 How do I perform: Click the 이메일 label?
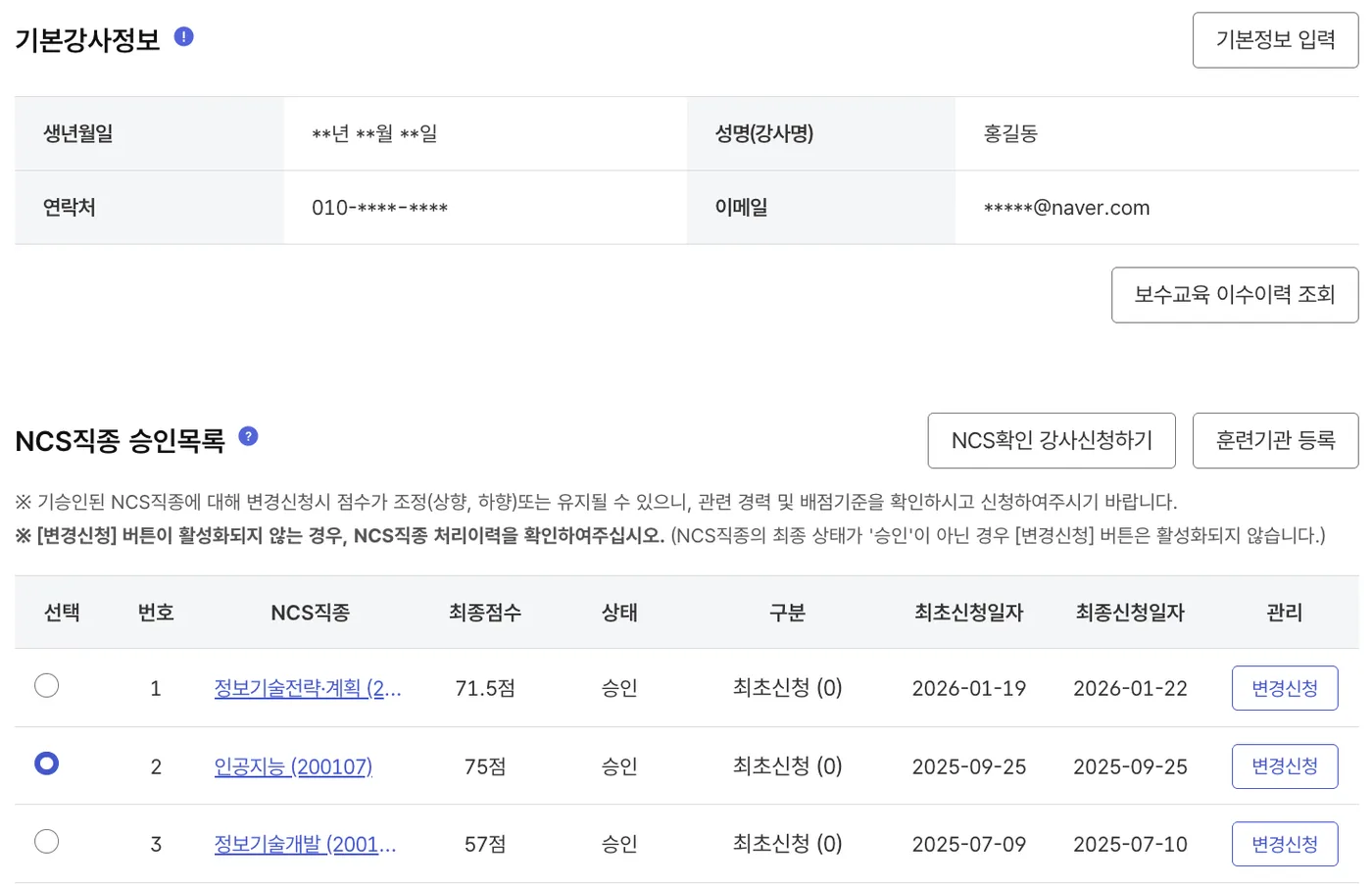coord(741,208)
